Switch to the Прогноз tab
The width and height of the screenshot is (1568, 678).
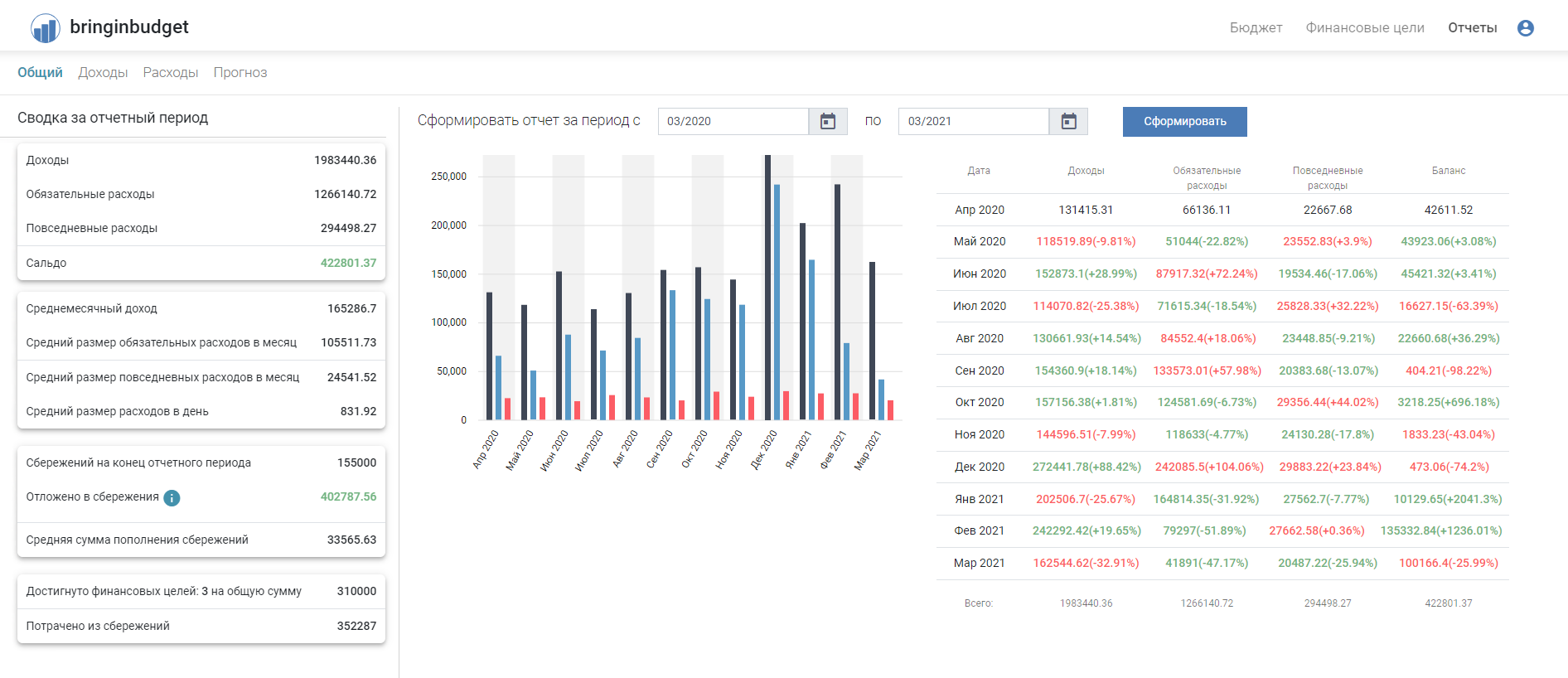click(240, 73)
